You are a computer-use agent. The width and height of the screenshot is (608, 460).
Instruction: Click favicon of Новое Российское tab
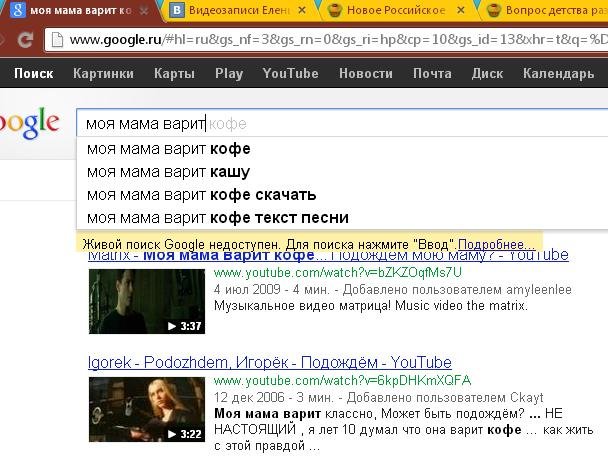(x=334, y=10)
